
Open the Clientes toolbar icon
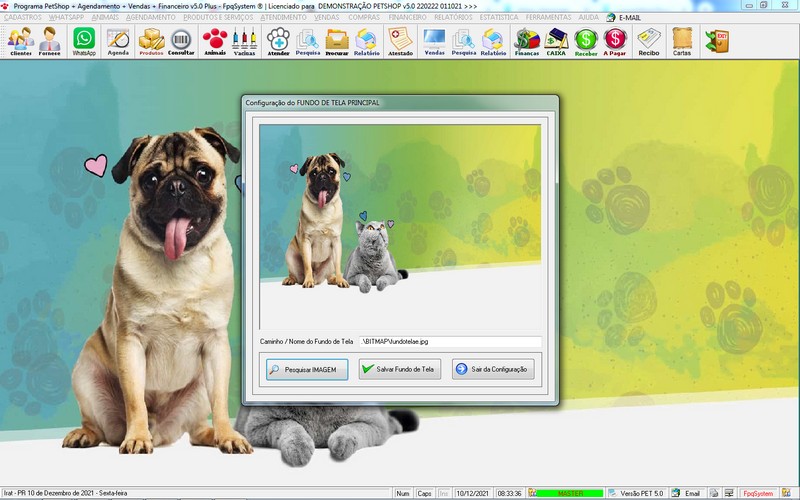pos(21,41)
